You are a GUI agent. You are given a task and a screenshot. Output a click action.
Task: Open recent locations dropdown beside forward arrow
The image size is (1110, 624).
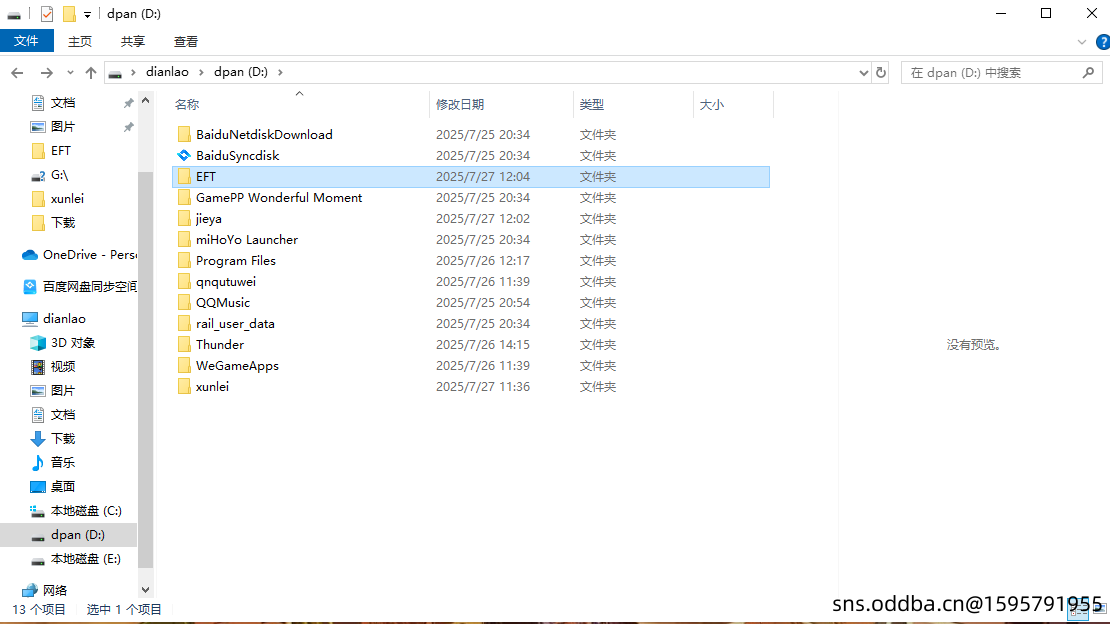[70, 73]
